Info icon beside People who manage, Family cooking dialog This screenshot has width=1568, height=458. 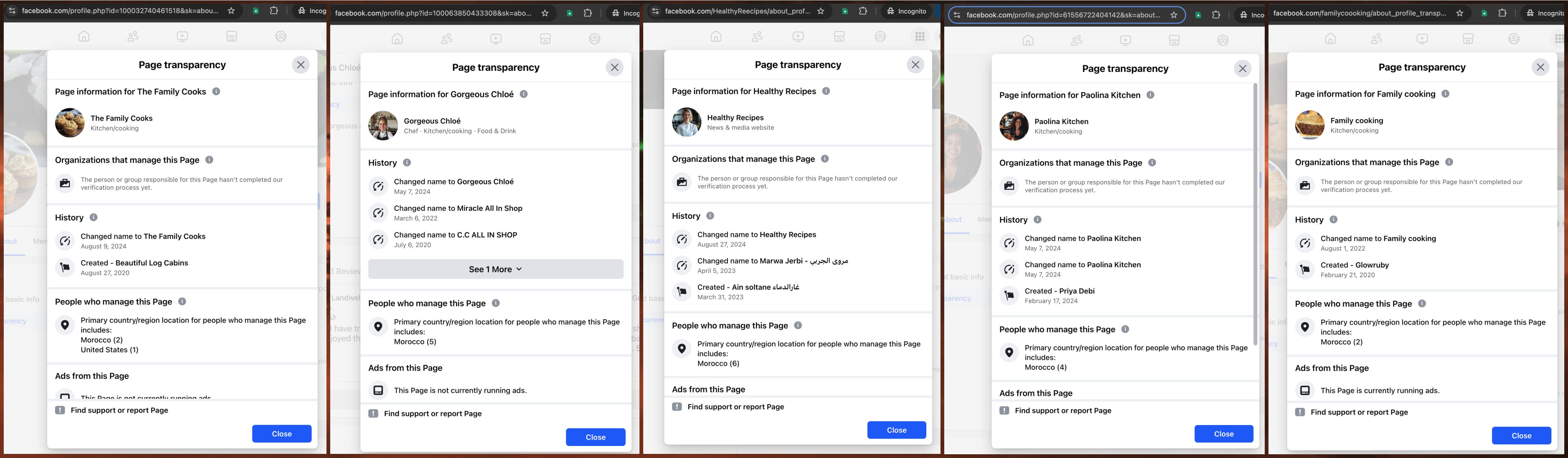(x=1421, y=303)
